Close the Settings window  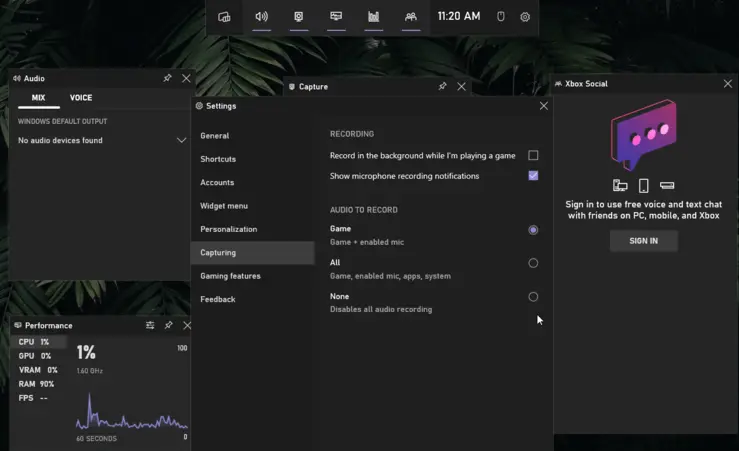543,106
